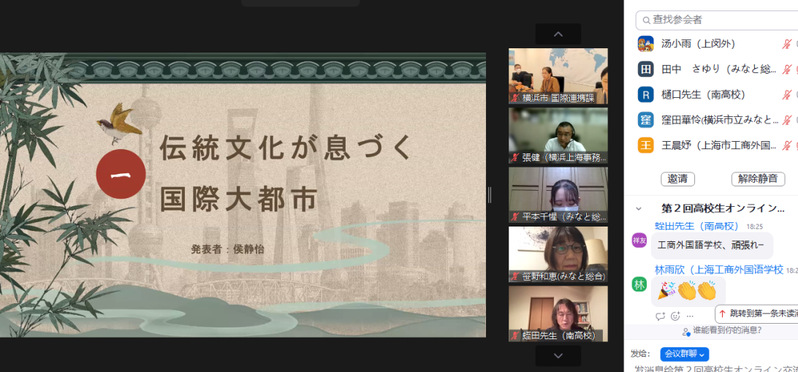
Task: Click the 谁能看到你的消息? link
Action: tap(723, 330)
